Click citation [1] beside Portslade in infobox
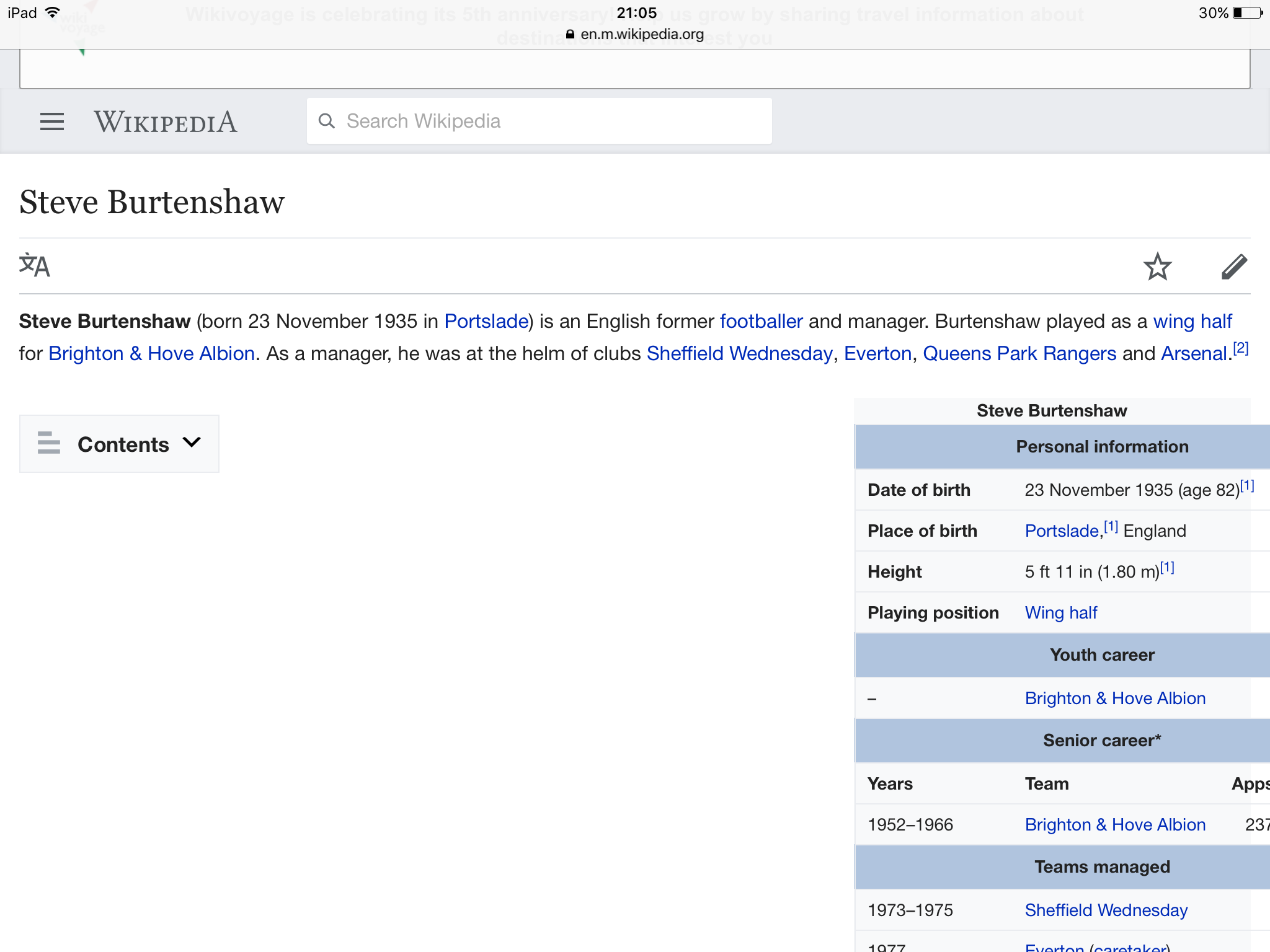Screen dimensions: 1270x952 [x=1111, y=527]
